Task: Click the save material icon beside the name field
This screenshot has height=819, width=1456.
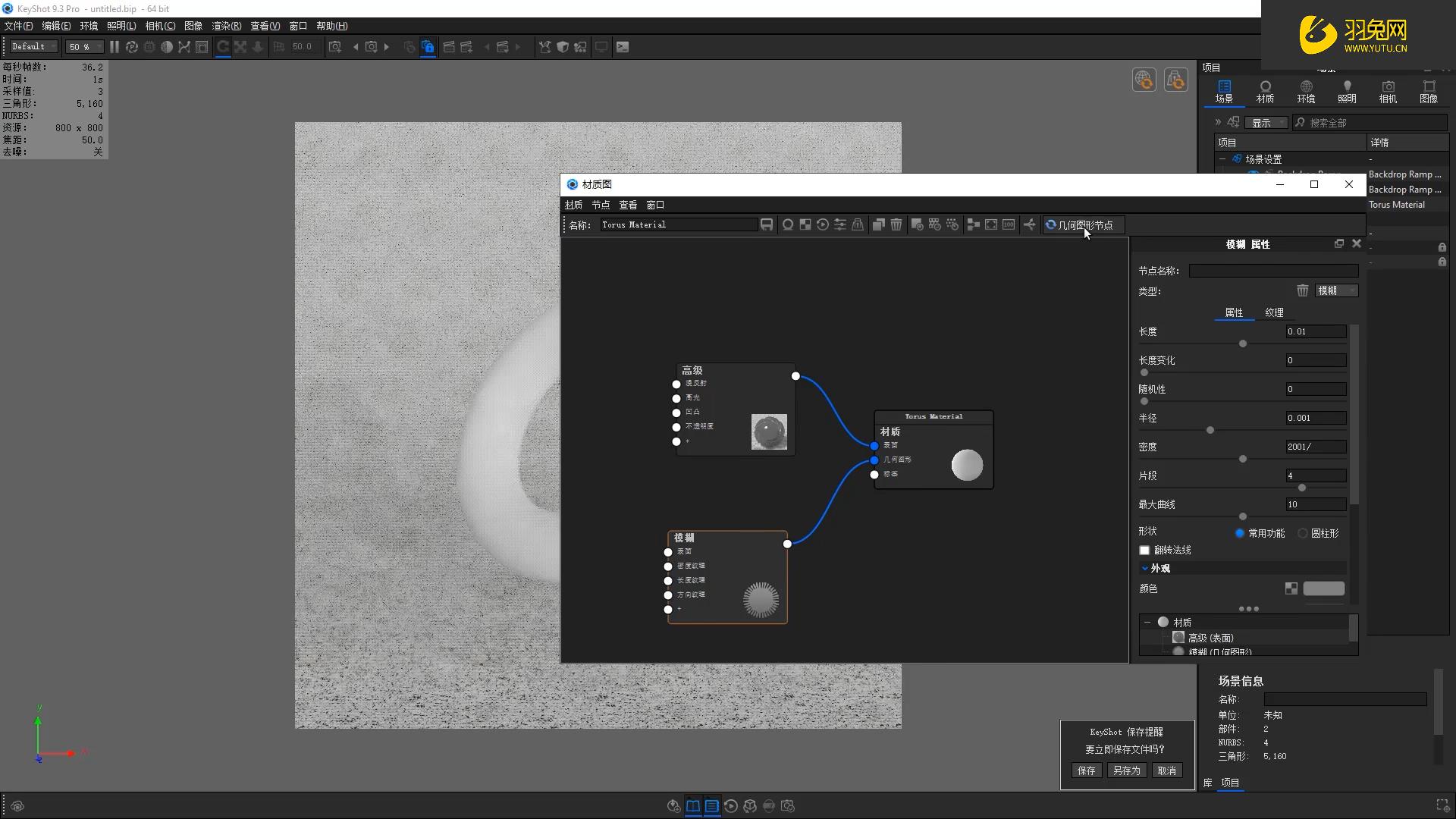Action: pos(767,224)
